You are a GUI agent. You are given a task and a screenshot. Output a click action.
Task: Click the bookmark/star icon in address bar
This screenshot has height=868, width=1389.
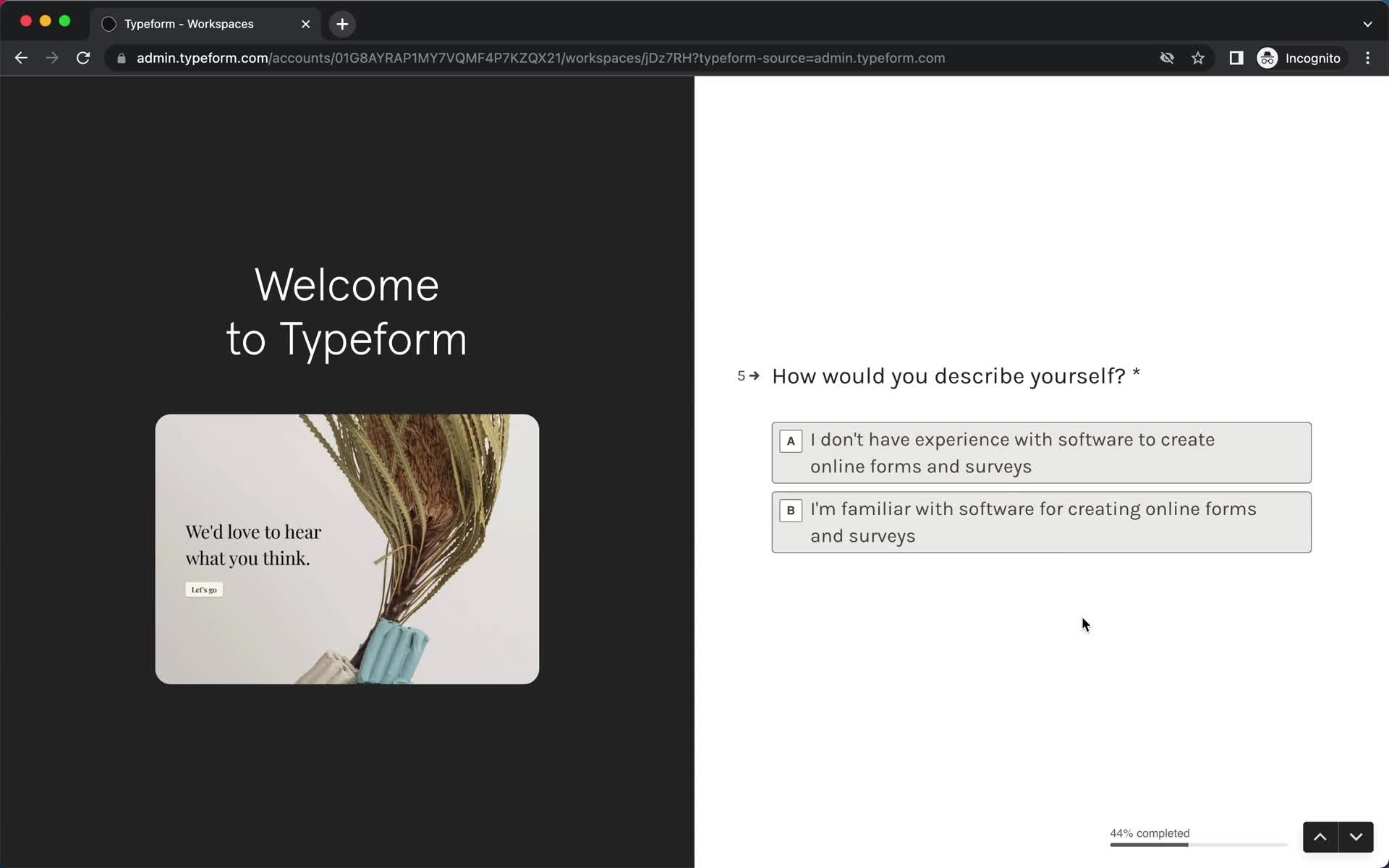(x=1200, y=58)
